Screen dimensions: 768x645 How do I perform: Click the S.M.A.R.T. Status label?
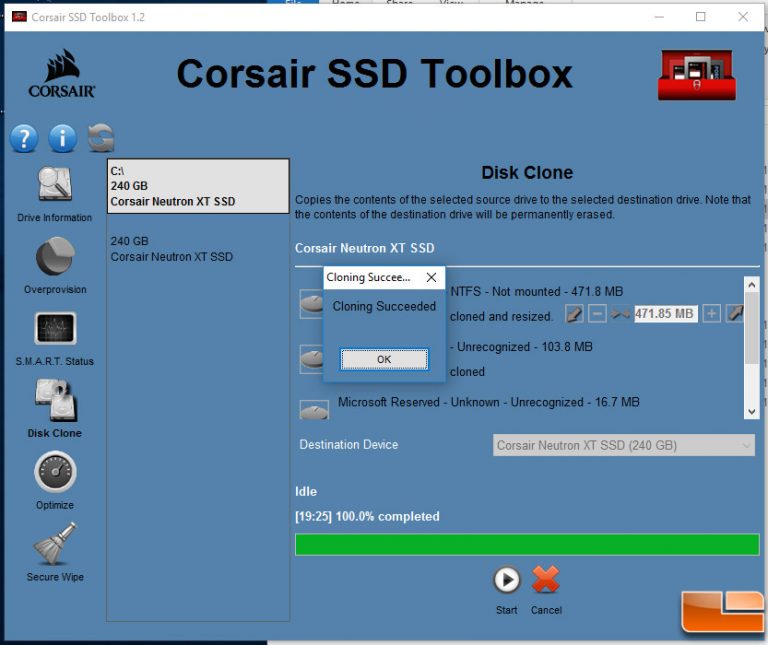tap(54, 361)
